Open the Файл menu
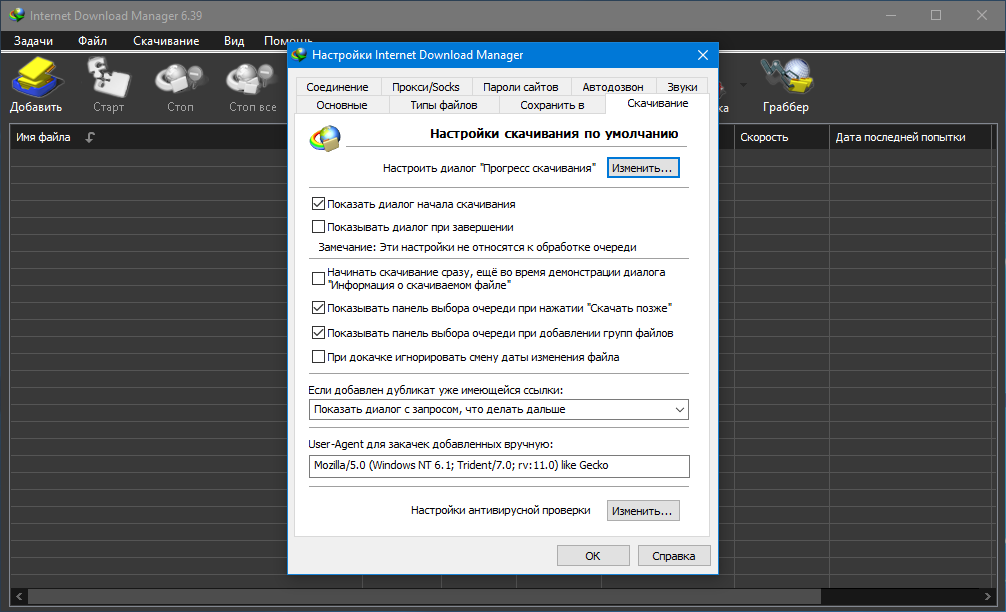This screenshot has width=1006, height=612. [x=92, y=41]
